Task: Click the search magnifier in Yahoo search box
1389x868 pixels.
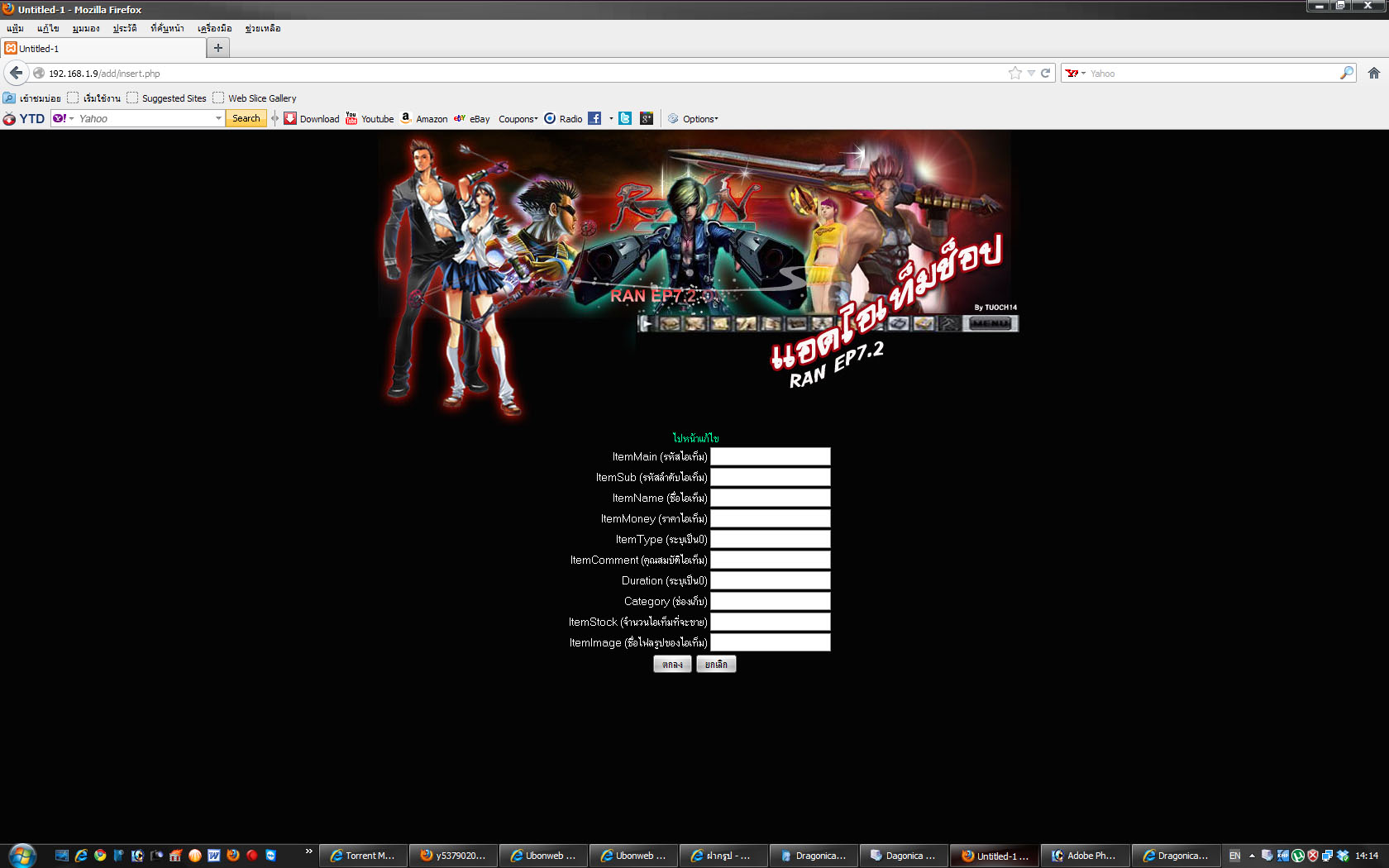Action: [1347, 73]
